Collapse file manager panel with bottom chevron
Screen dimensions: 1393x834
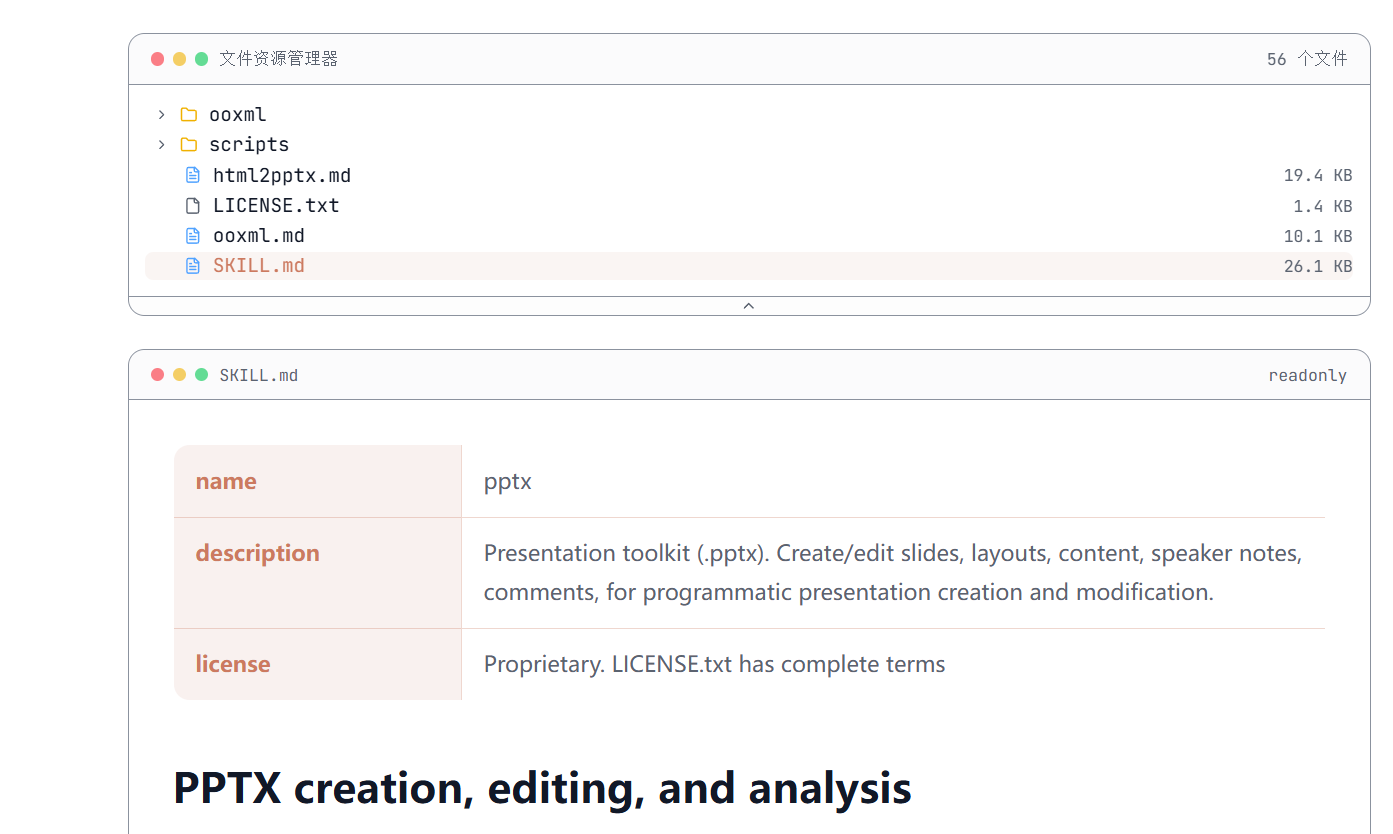pos(748,306)
